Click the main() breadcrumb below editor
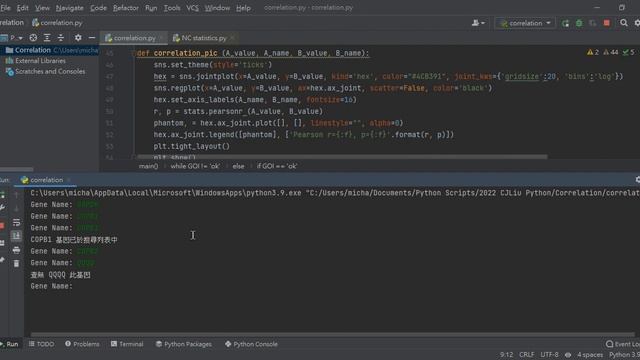This screenshot has width=640, height=360. [148, 166]
